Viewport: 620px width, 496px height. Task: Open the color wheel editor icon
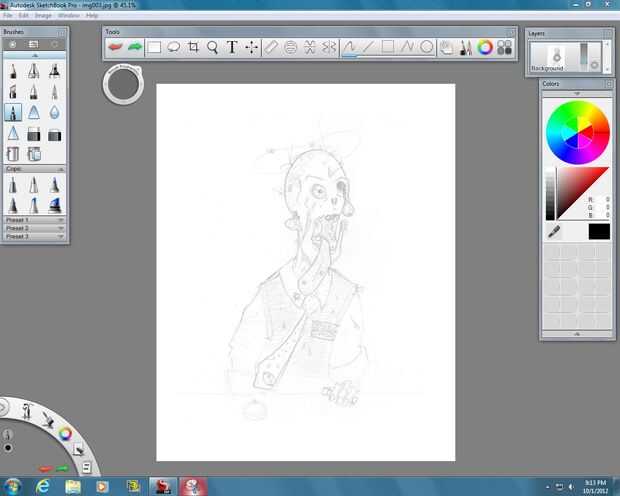pos(485,47)
